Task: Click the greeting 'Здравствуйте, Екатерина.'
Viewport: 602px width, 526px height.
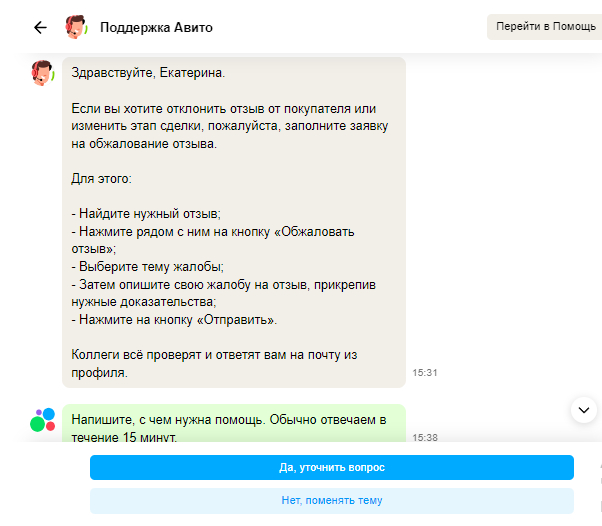Action: point(148,73)
